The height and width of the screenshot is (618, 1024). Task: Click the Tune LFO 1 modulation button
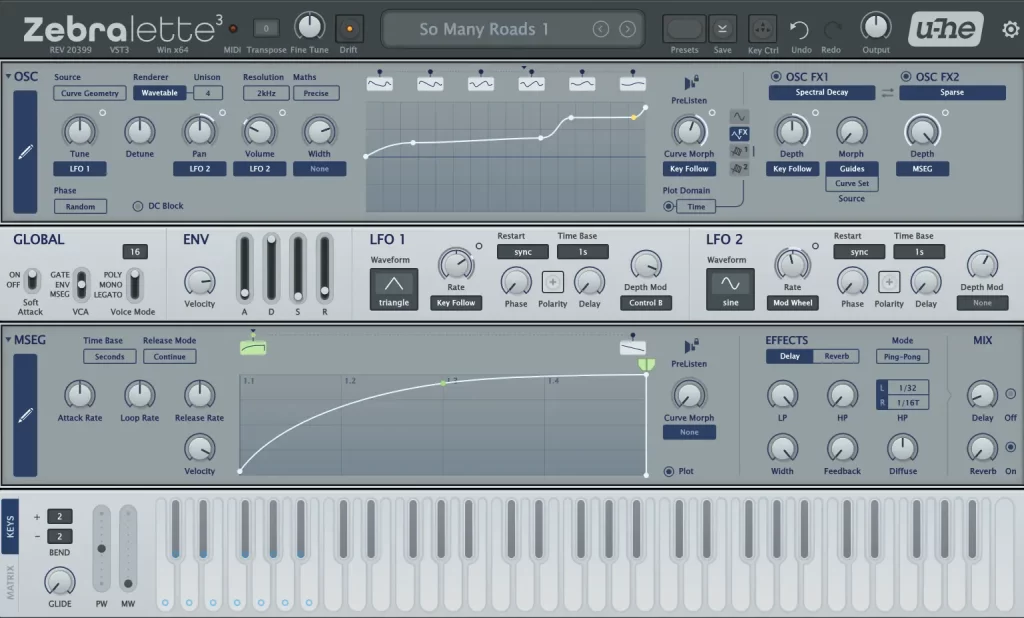[79, 169]
